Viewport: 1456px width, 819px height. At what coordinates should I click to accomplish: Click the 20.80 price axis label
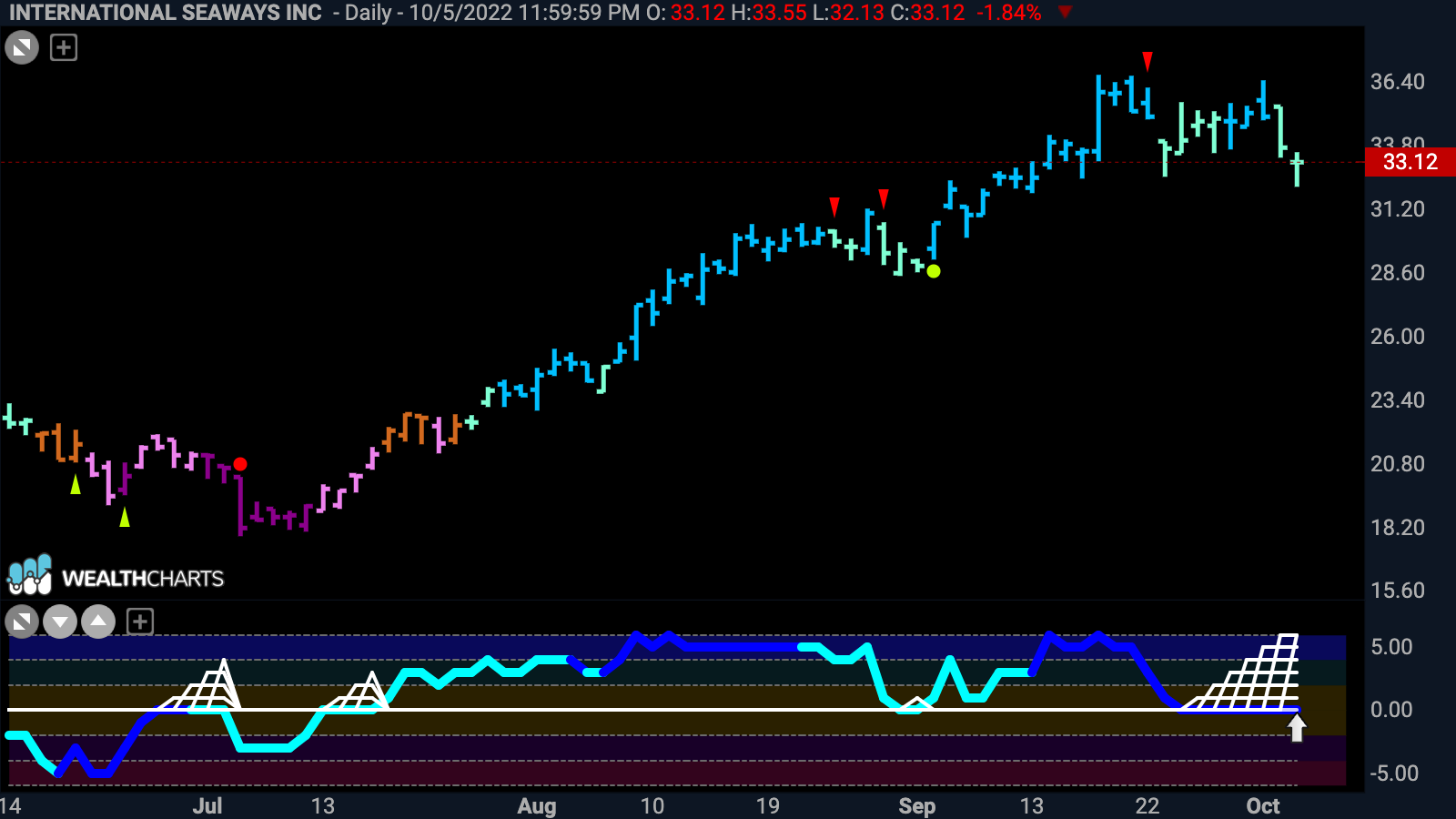tap(1398, 464)
